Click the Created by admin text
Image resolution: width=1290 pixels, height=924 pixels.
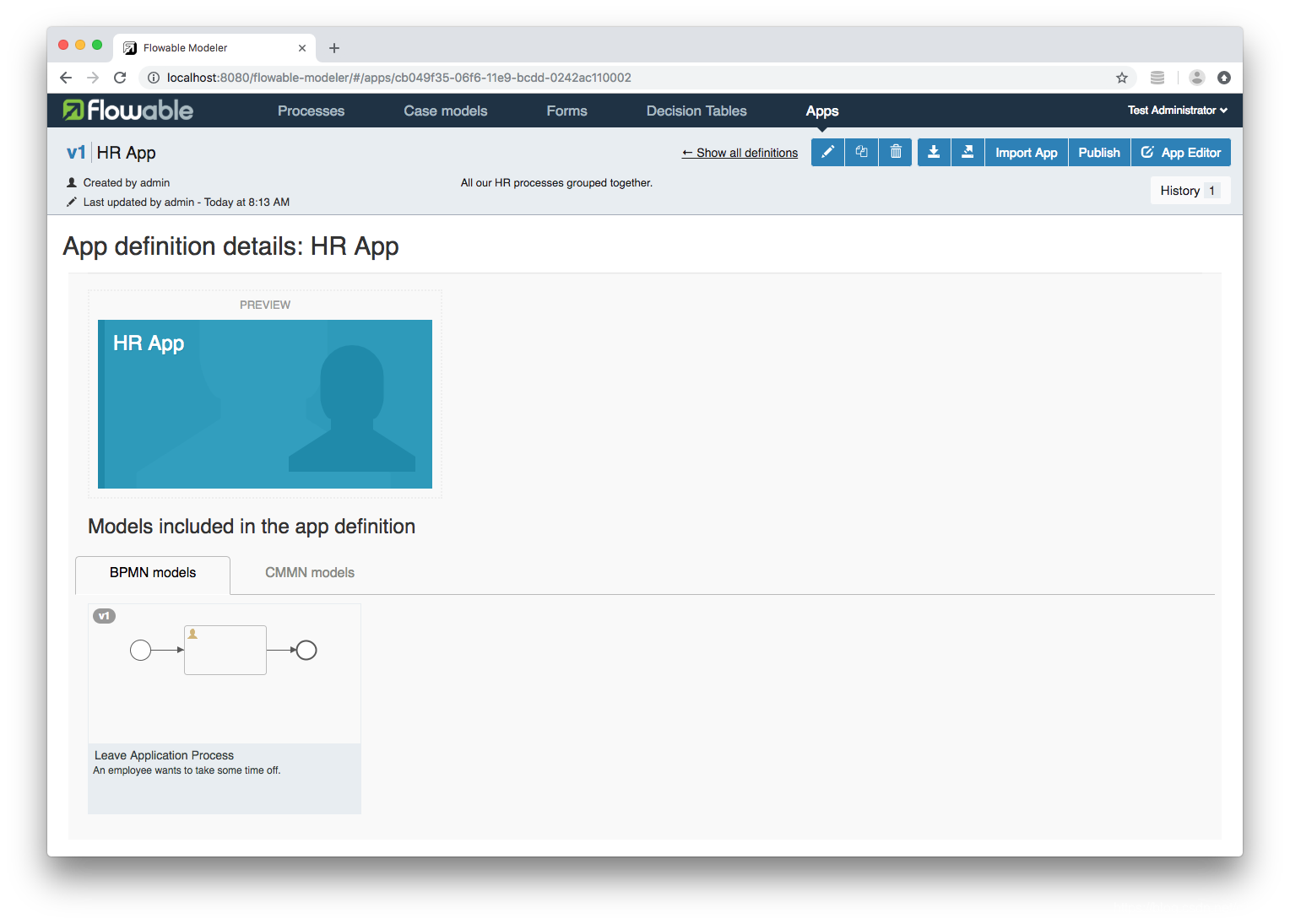(127, 182)
